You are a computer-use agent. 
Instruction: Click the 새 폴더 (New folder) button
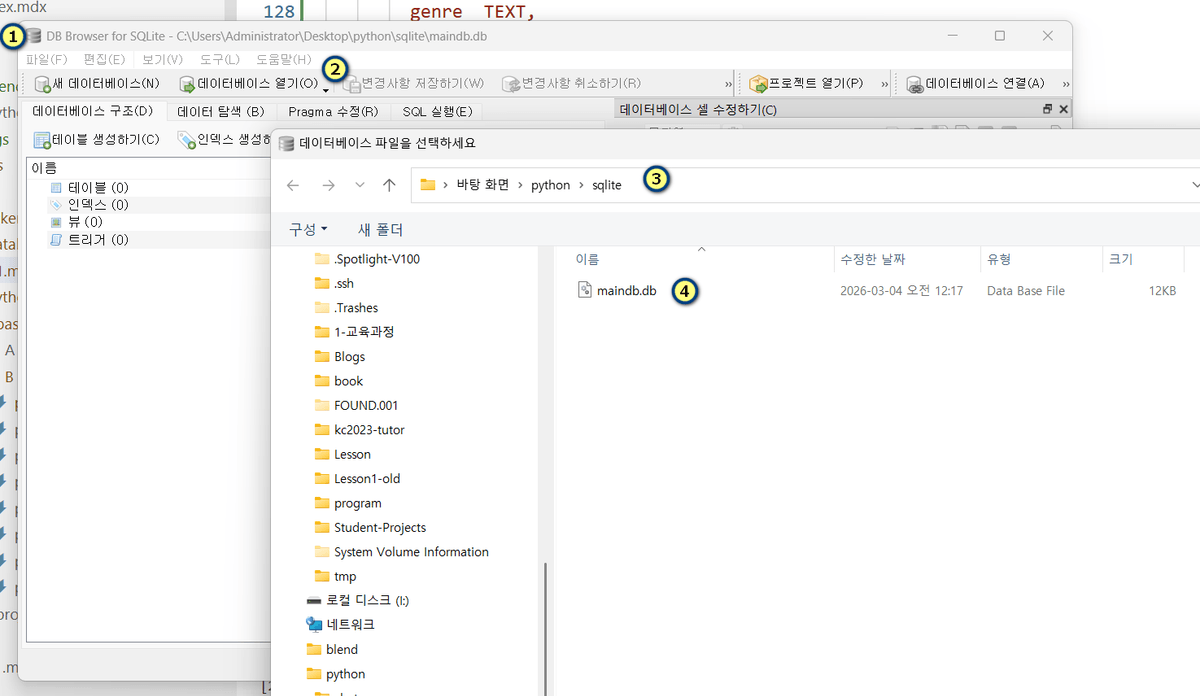[380, 230]
